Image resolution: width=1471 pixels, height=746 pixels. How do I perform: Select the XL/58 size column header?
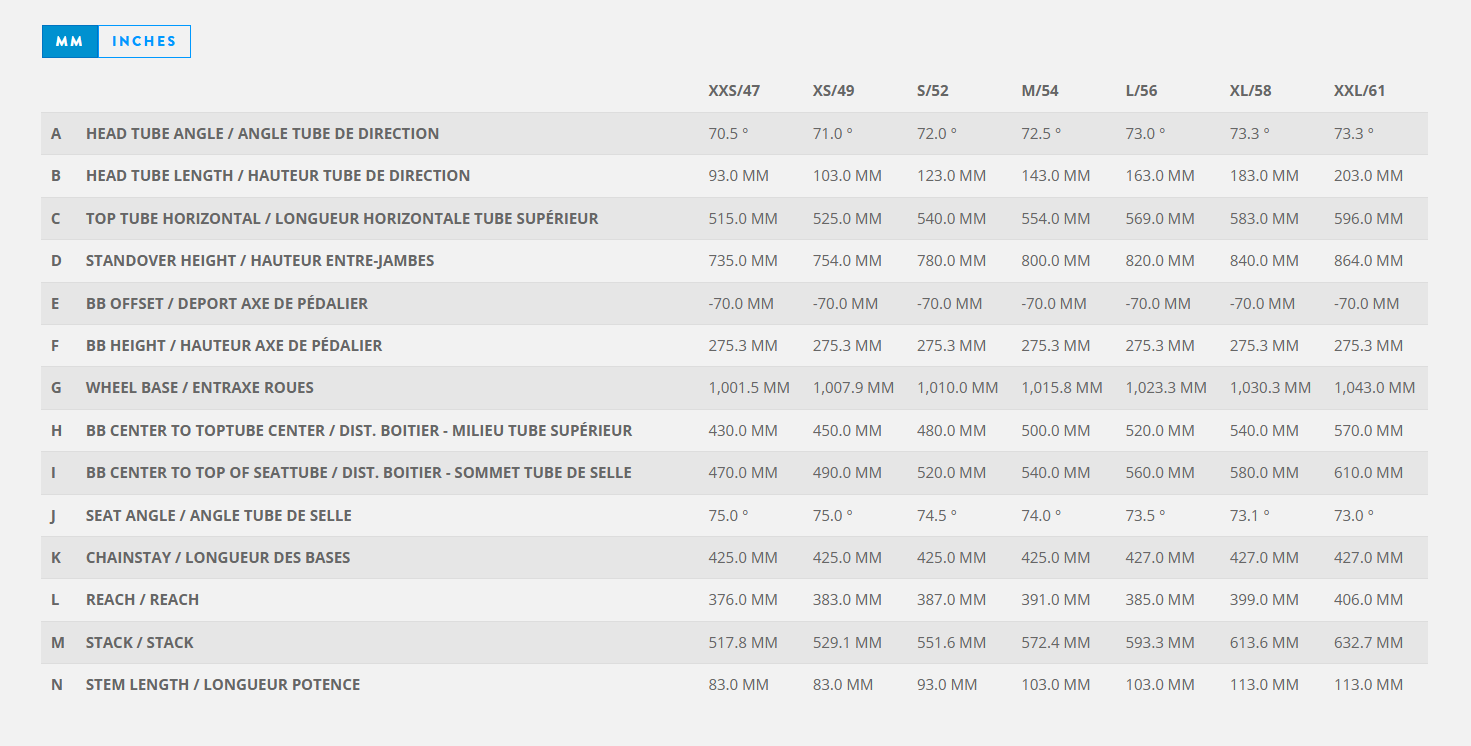point(1250,91)
